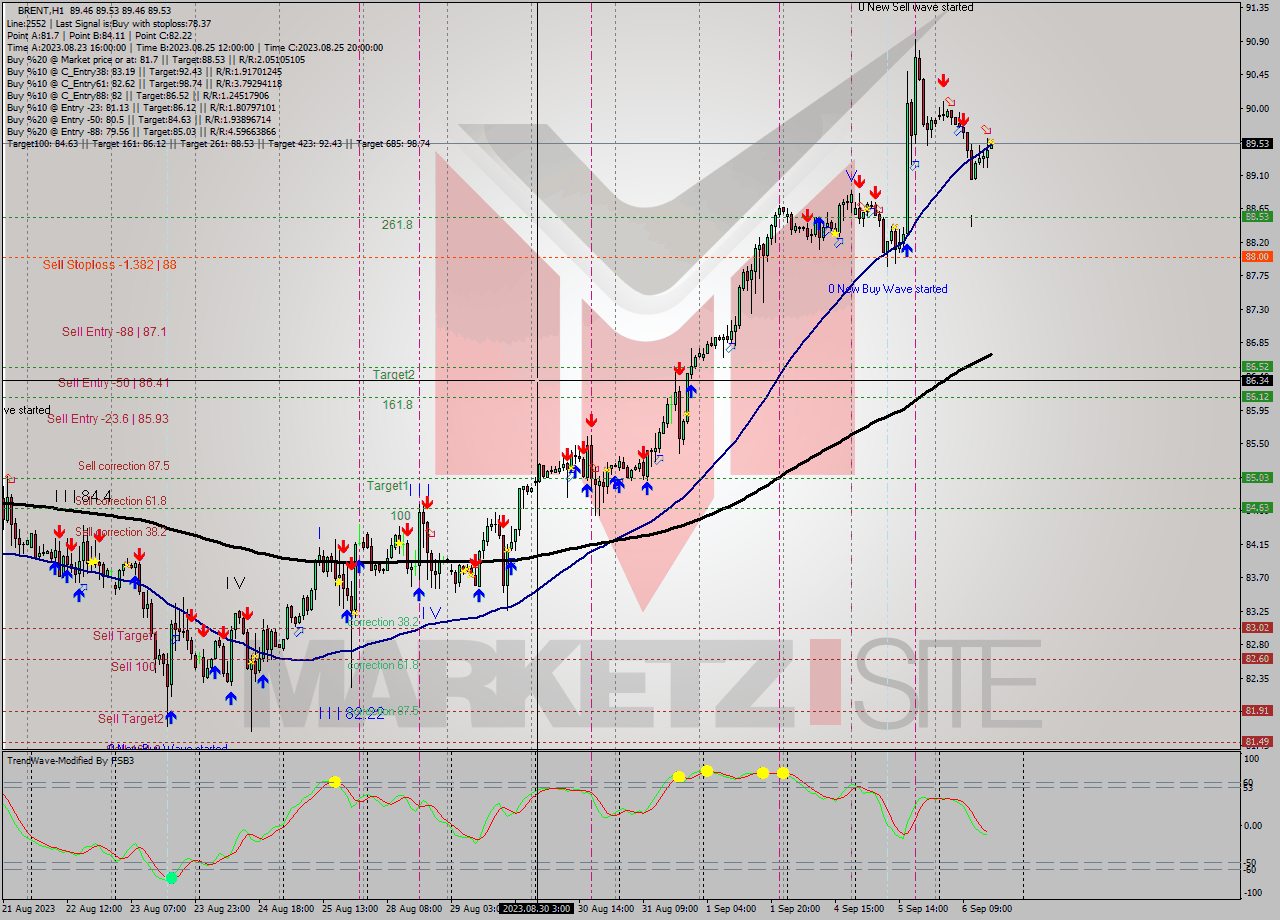
Task: Select the red 81.49 price tag
Action: [1257, 742]
